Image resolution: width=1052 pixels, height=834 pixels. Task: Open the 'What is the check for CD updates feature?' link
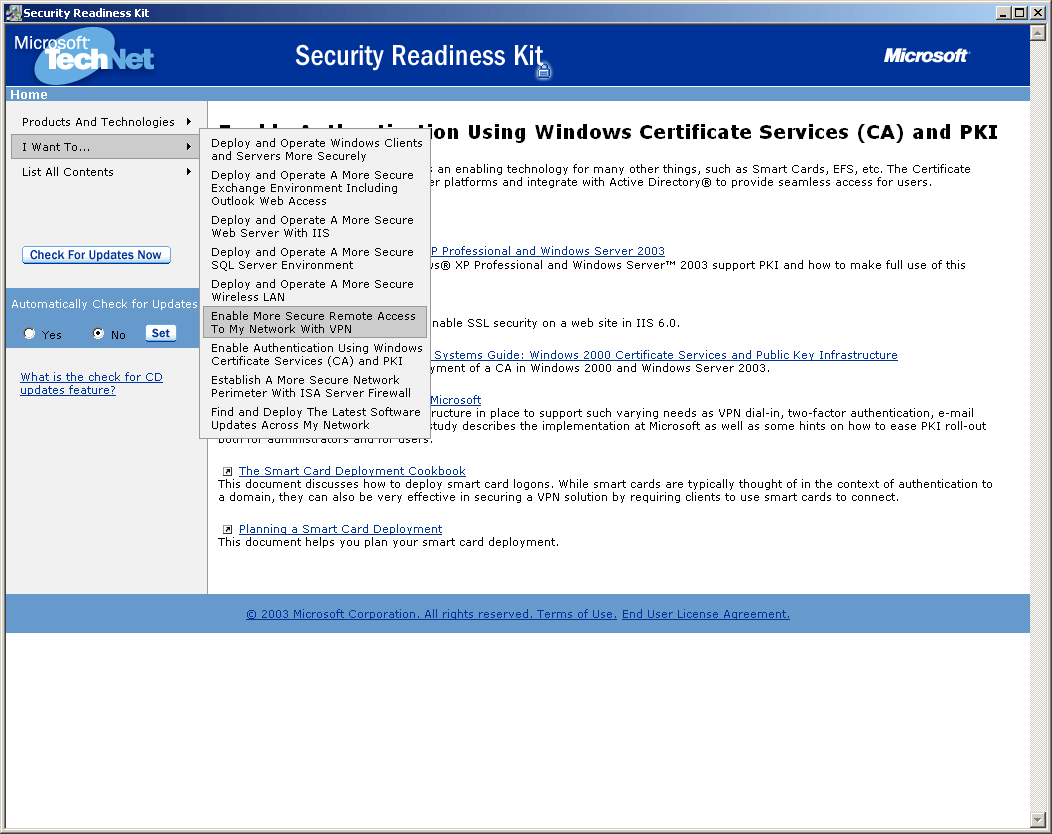(x=91, y=384)
